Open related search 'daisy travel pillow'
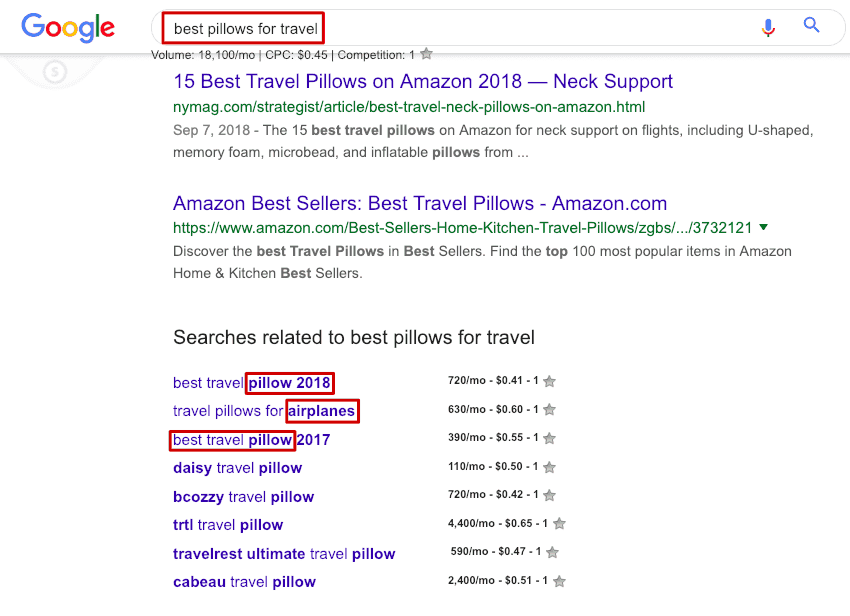The image size is (850, 616). (237, 468)
